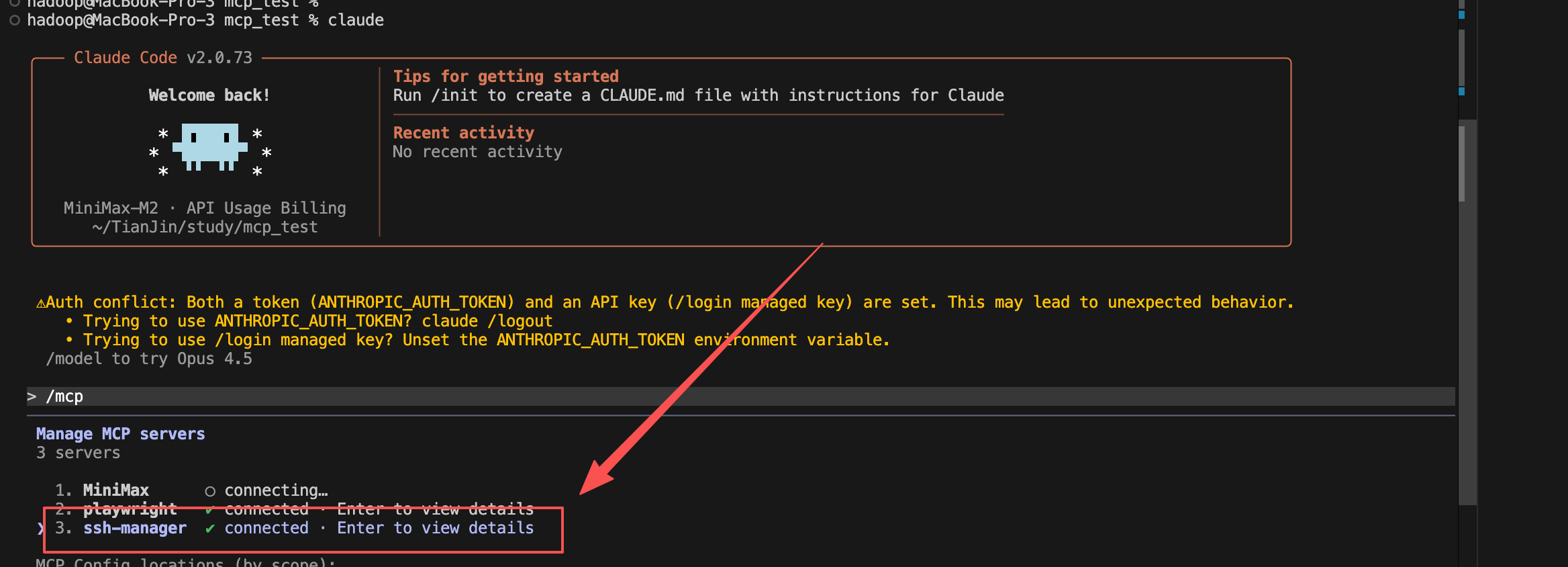Click the green checkmark beside ssh-manager
Image resolution: width=1568 pixels, height=567 pixels.
point(210,529)
